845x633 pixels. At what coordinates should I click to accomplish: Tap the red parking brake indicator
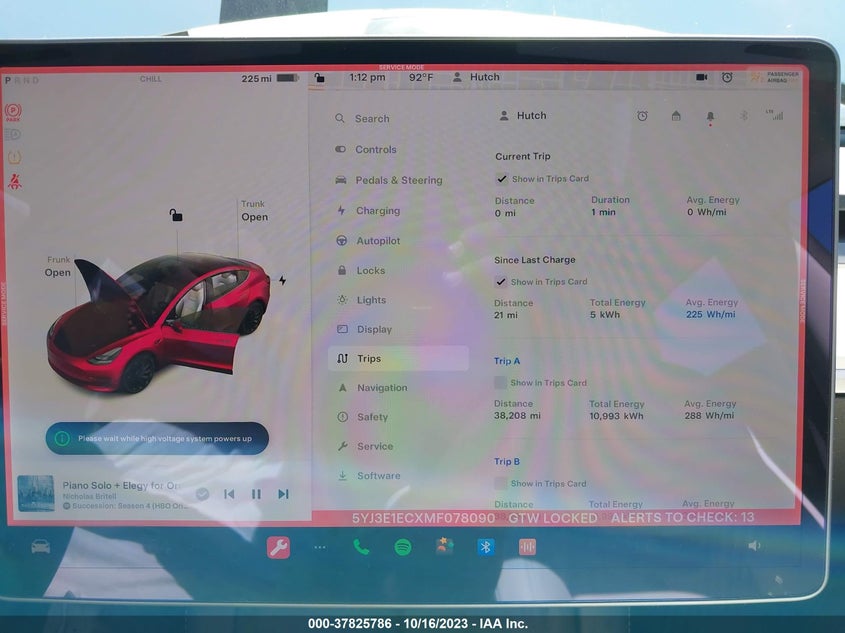click(x=13, y=112)
